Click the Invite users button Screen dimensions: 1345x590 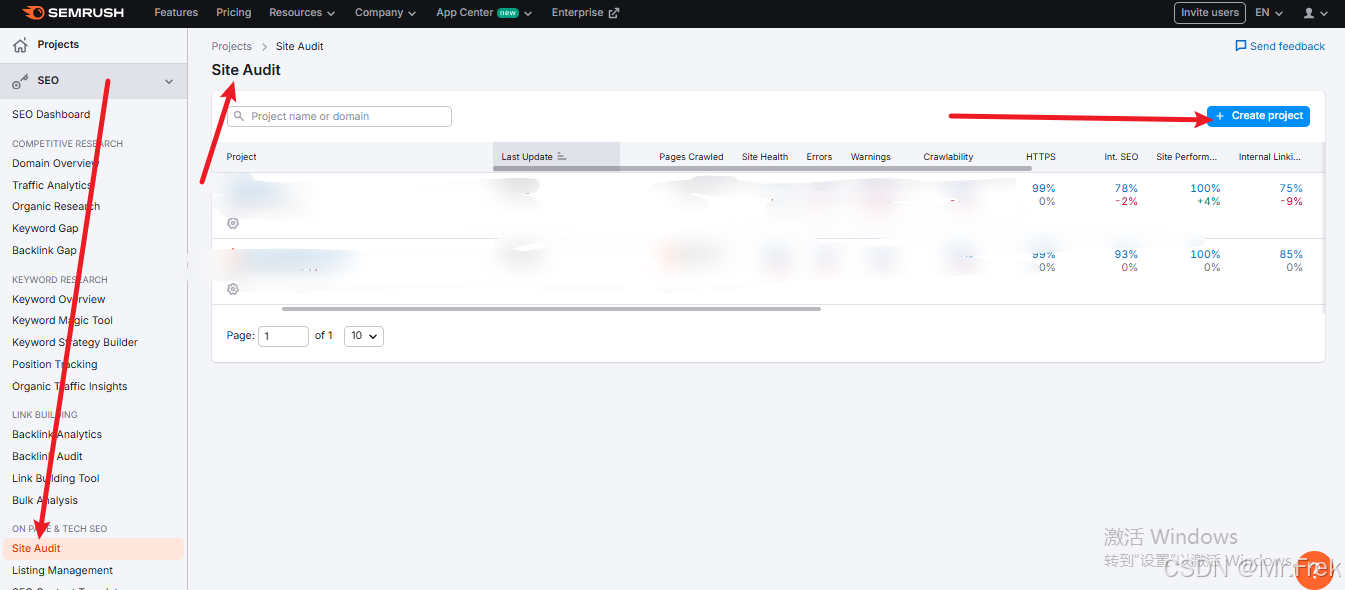click(1209, 13)
